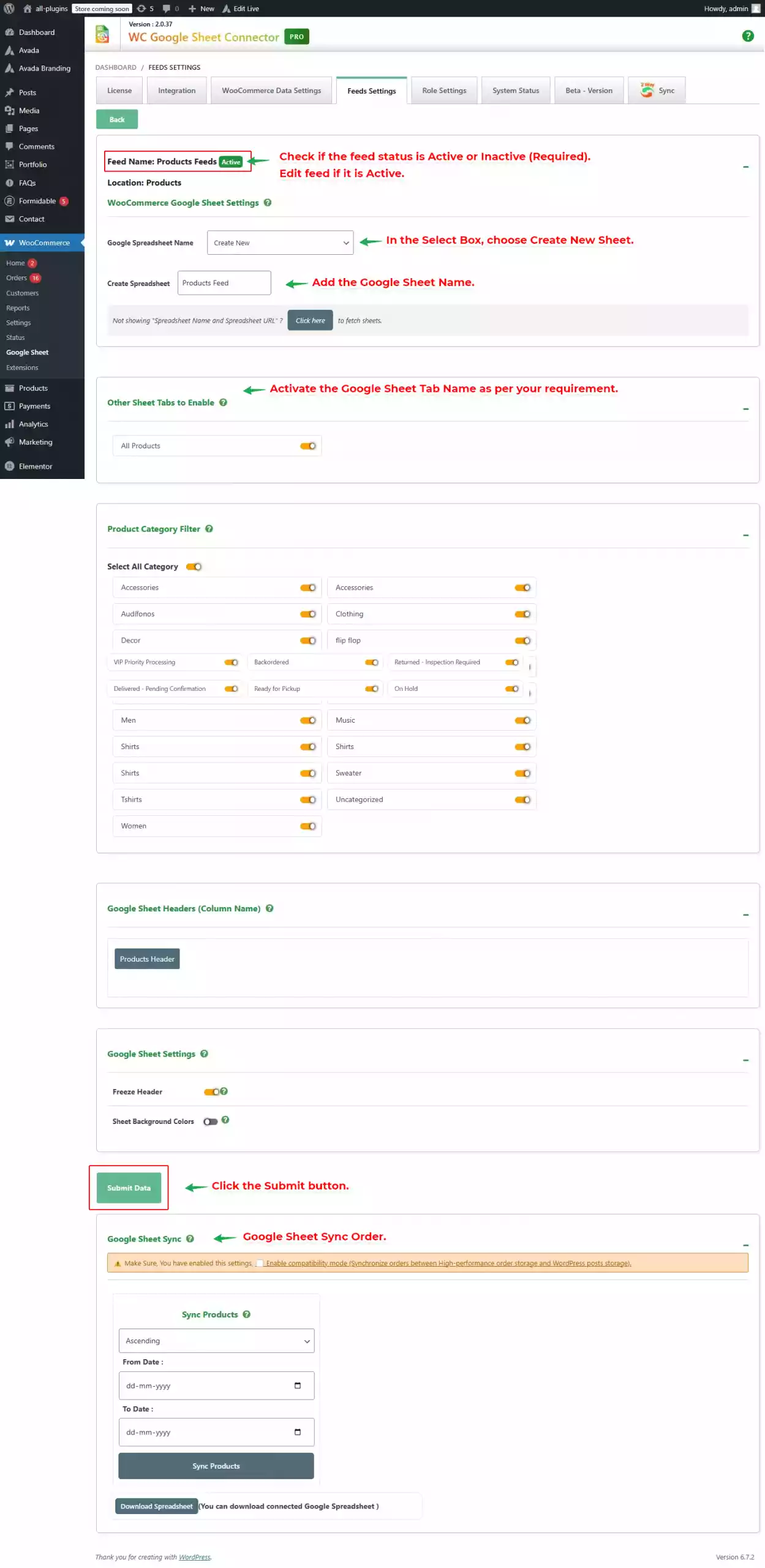The height and width of the screenshot is (1568, 765).
Task: Open the Sync Products Ascending dropdown
Action: (x=216, y=1341)
